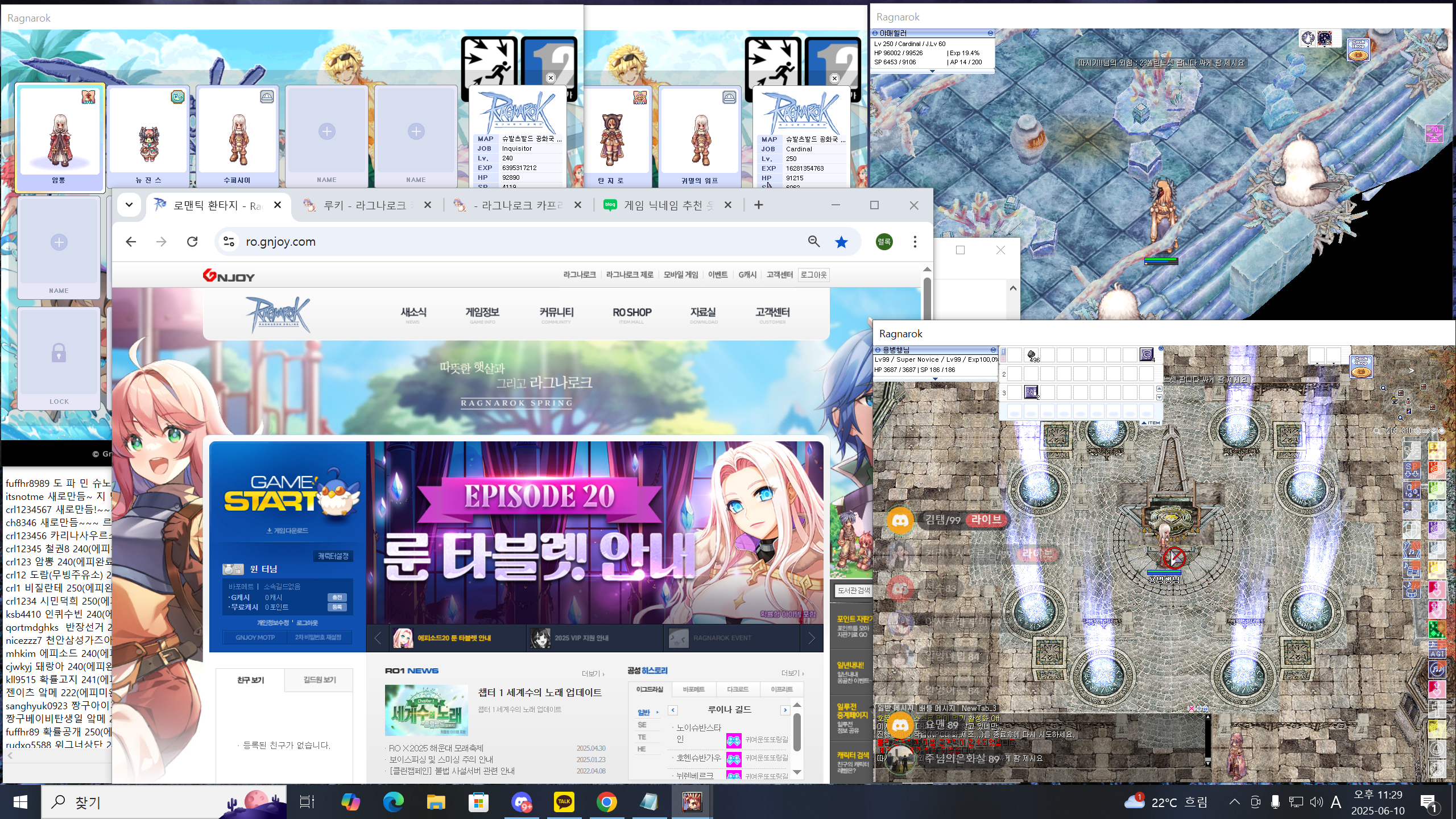Select 다크로드 server tab
Viewport: 1456px width, 819px height.
click(x=737, y=689)
